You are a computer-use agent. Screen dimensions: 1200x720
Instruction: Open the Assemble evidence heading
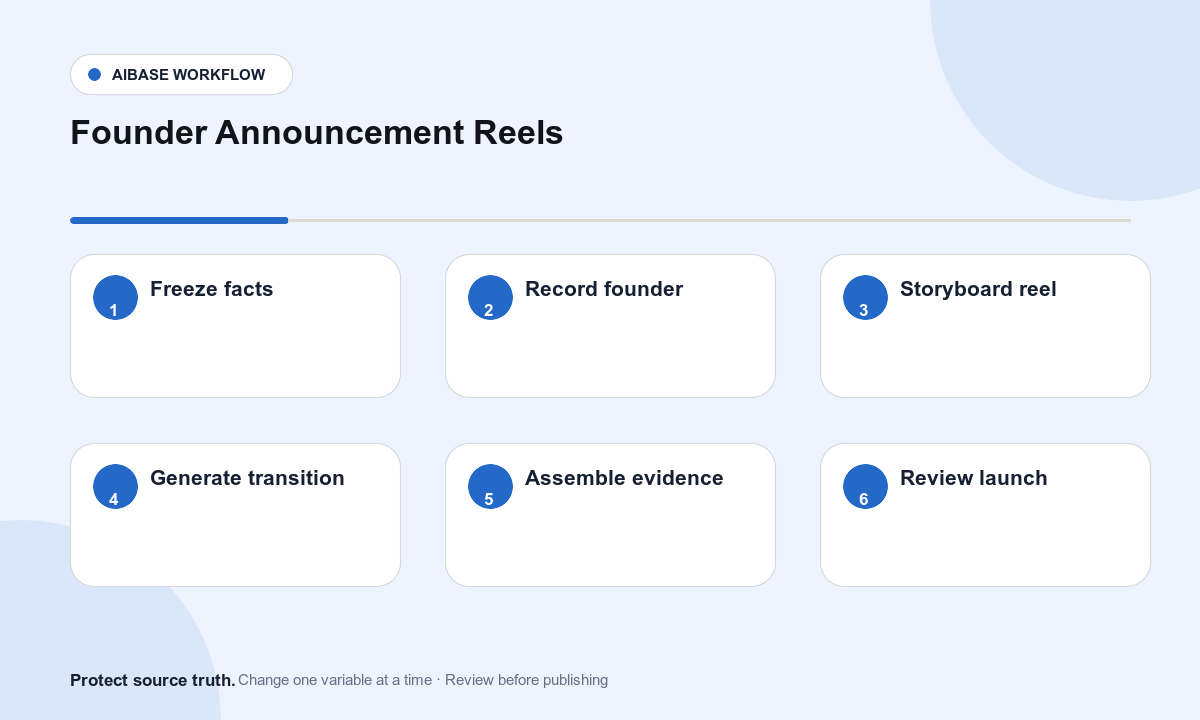(624, 478)
